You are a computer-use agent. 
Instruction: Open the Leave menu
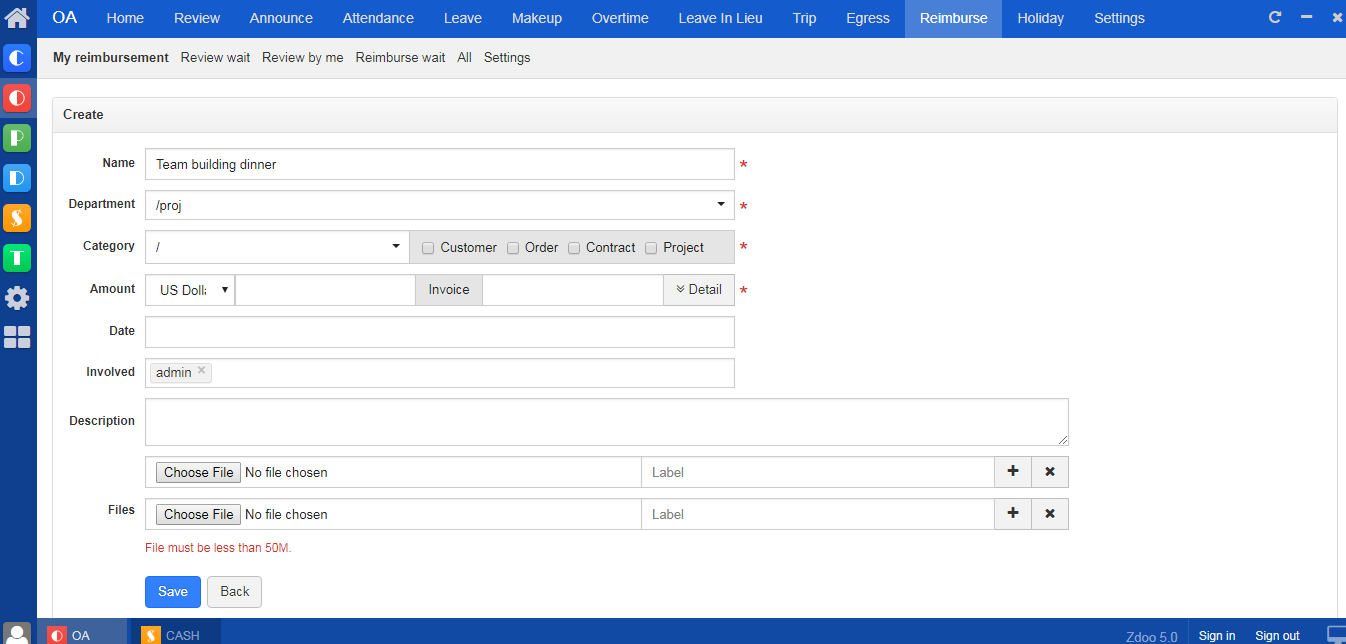[x=463, y=18]
